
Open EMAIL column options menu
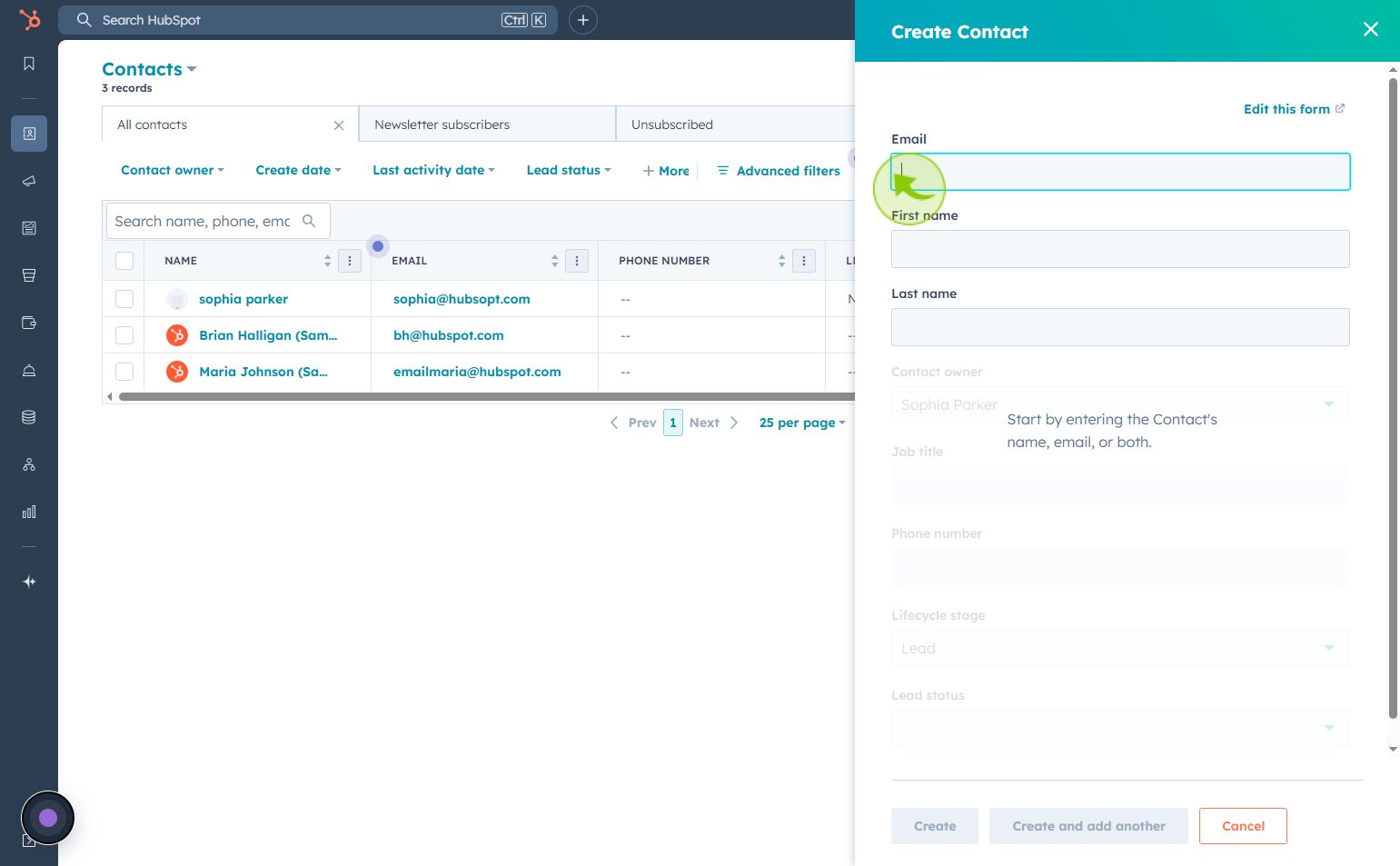tap(577, 261)
